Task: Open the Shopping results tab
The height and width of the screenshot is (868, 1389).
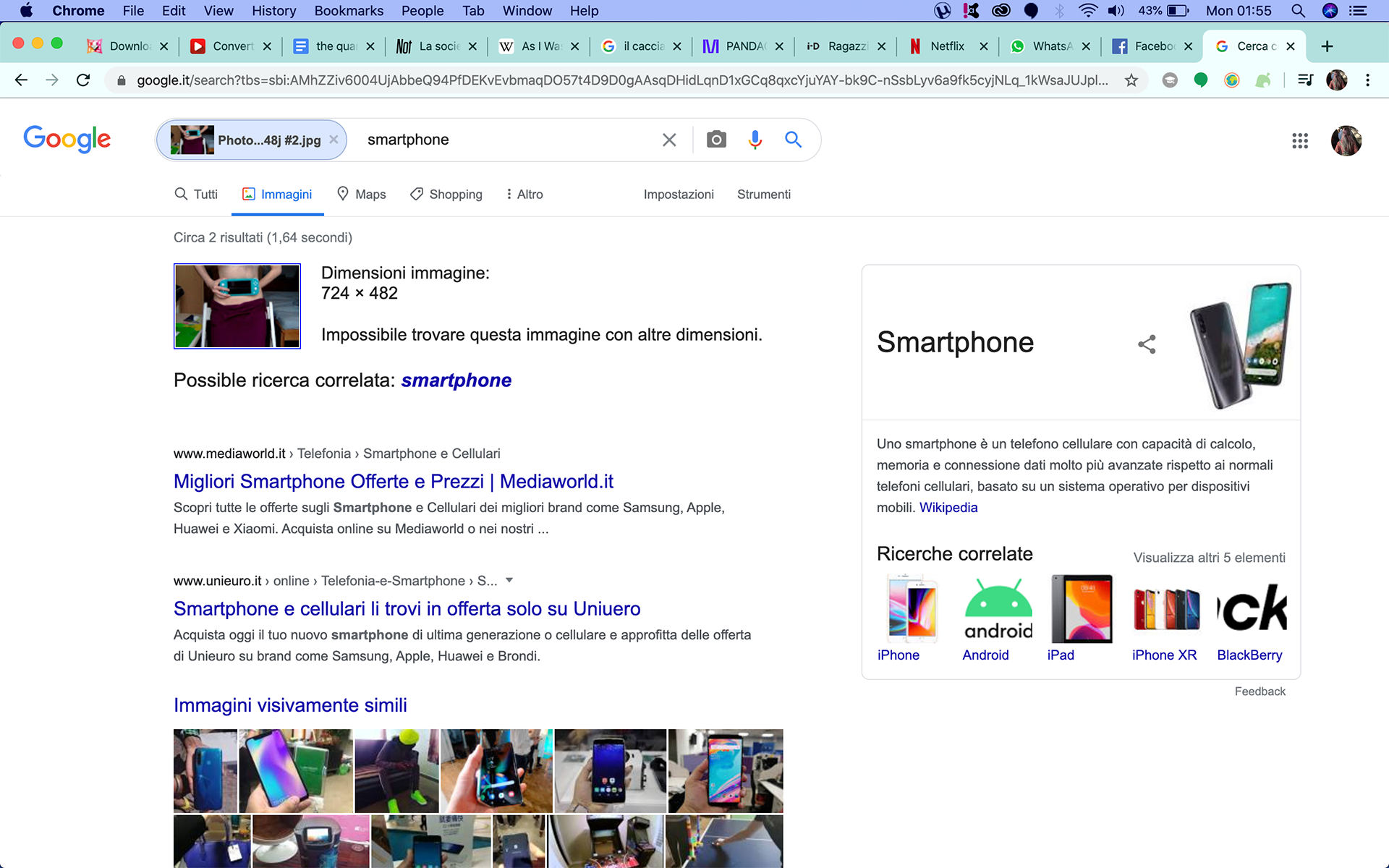Action: pos(446,194)
